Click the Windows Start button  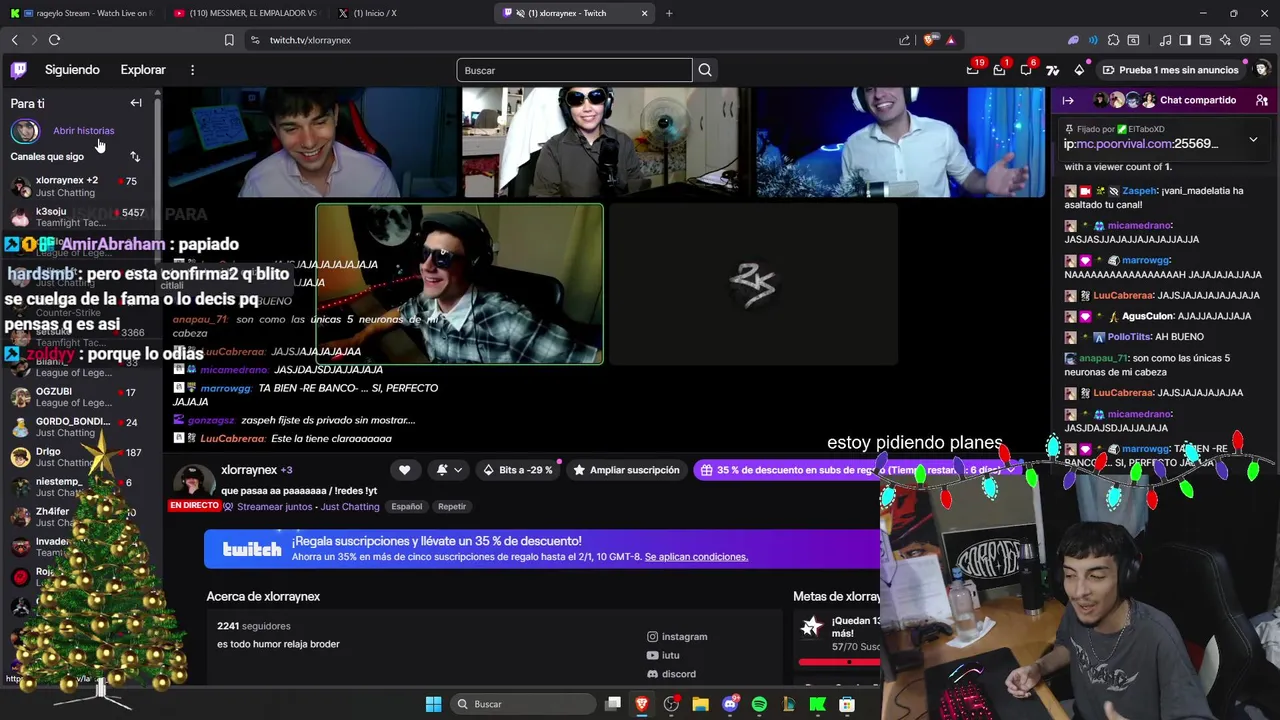(x=433, y=704)
